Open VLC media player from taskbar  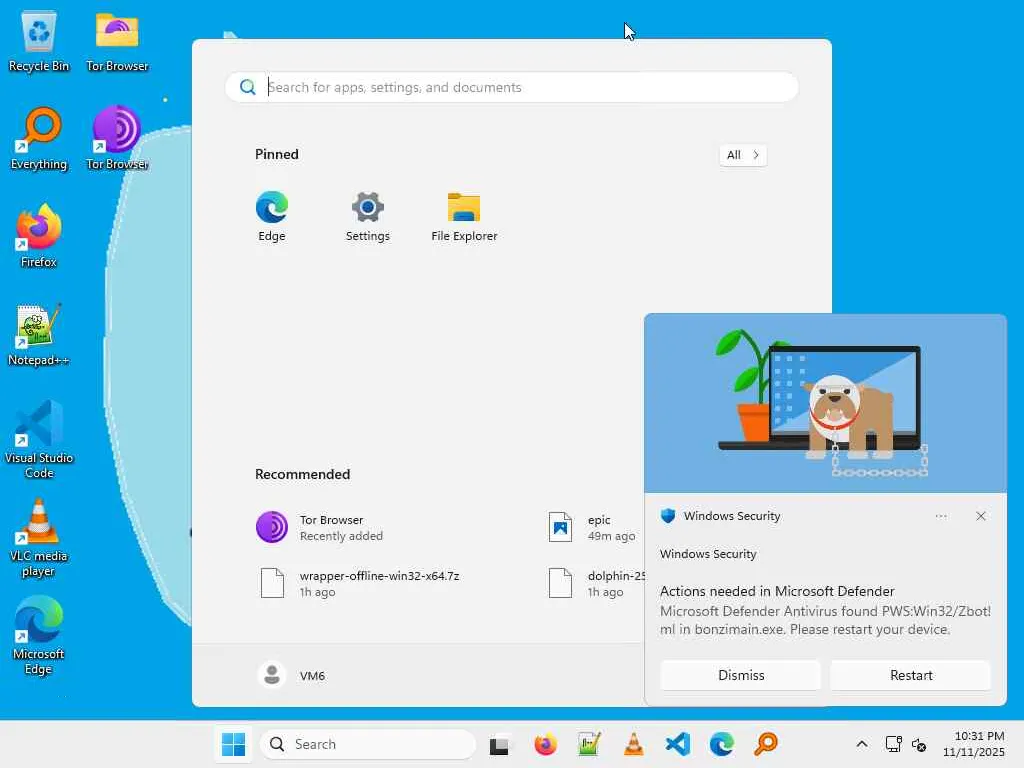tap(633, 744)
